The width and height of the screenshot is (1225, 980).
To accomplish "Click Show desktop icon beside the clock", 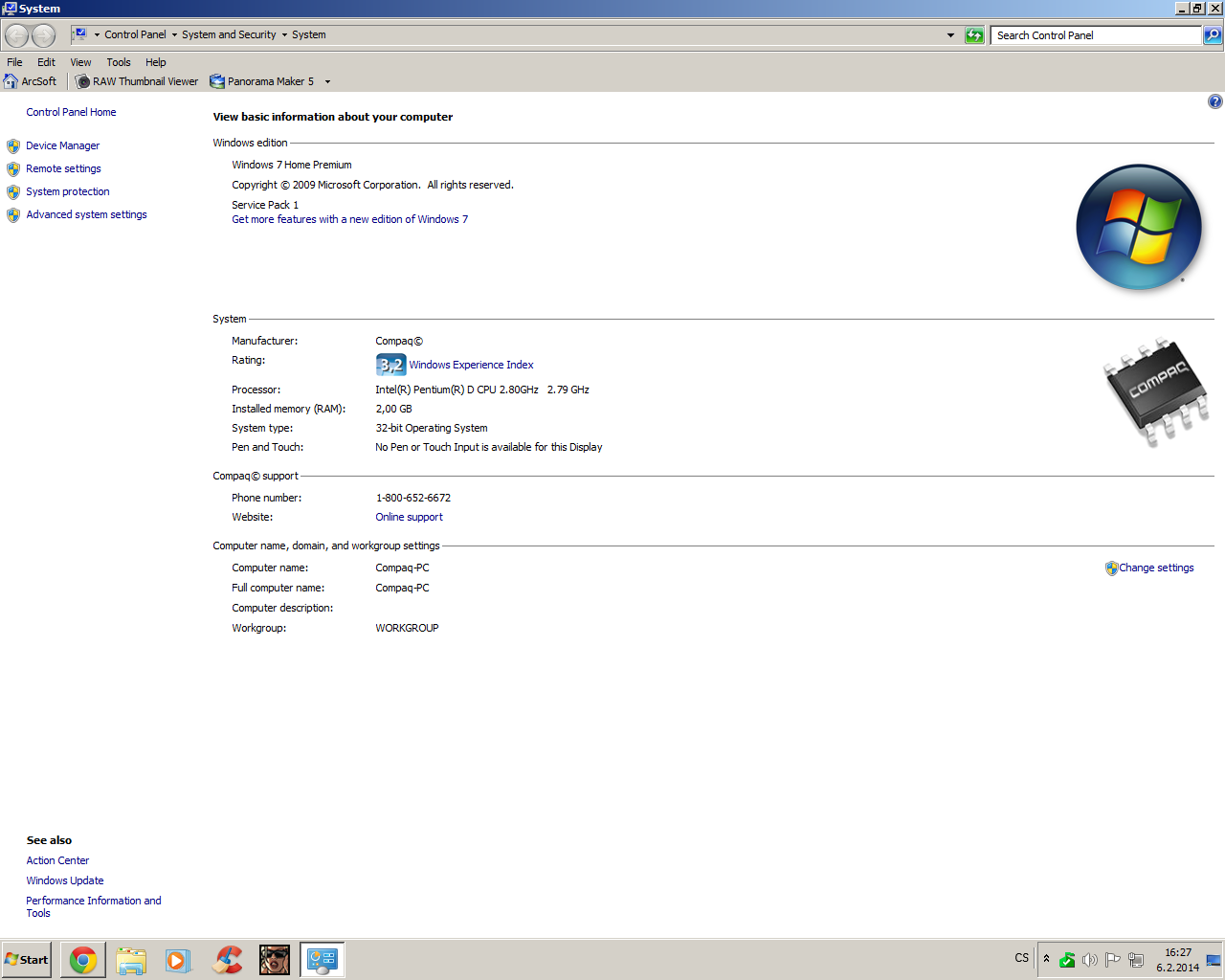I will tap(1214, 960).
